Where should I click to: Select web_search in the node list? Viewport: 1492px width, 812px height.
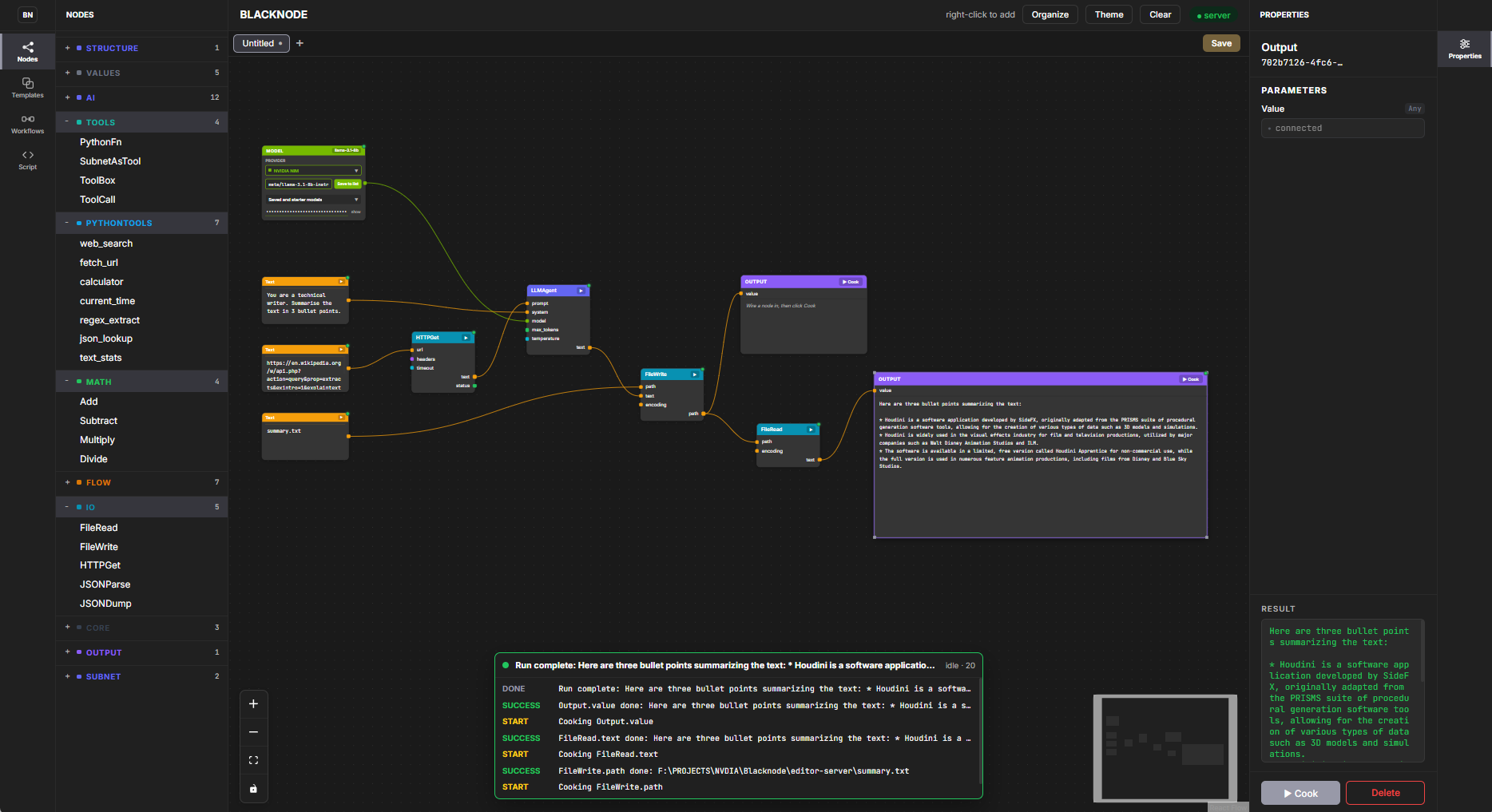[x=106, y=244]
